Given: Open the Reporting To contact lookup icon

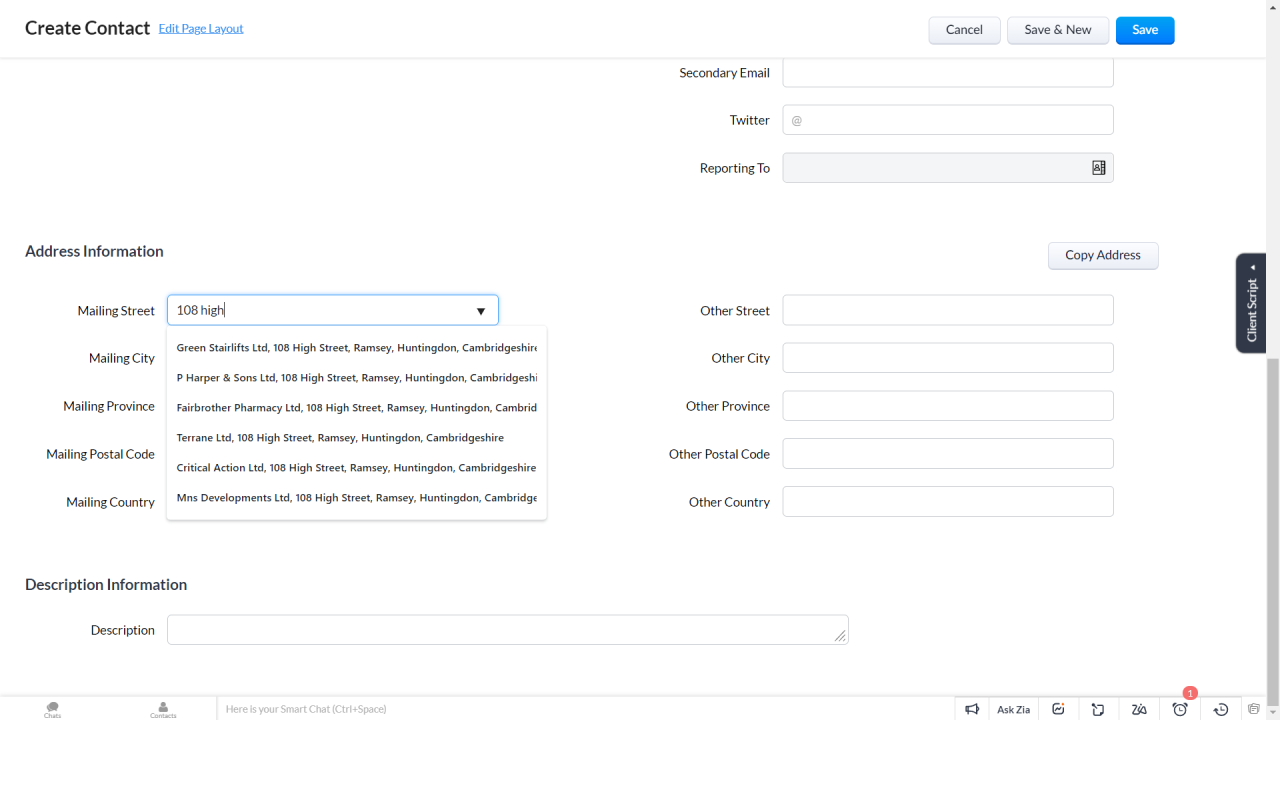Looking at the screenshot, I should point(1099,167).
